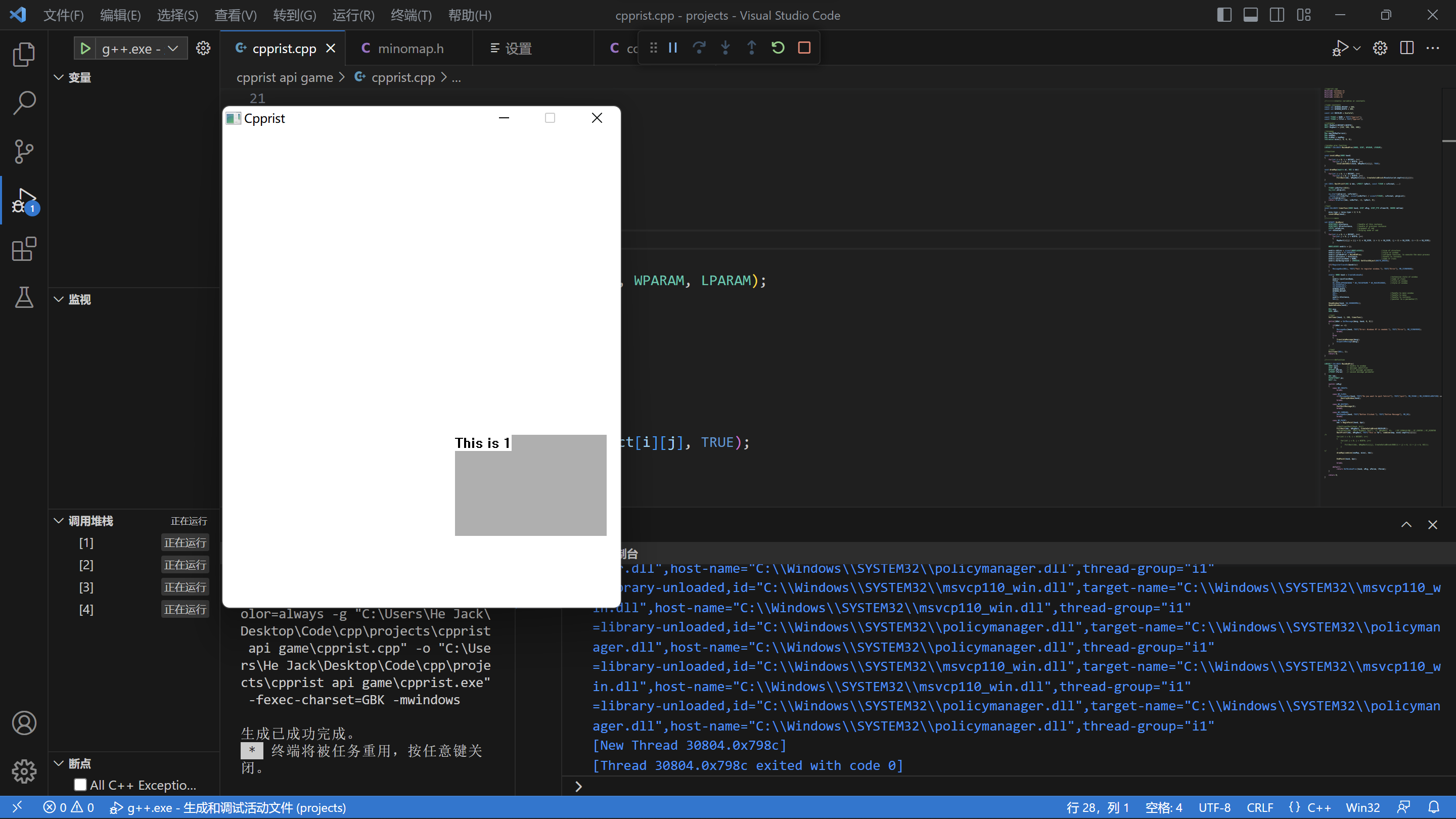Toggle the bottom panel layout
1456x819 pixels.
[x=1251, y=15]
